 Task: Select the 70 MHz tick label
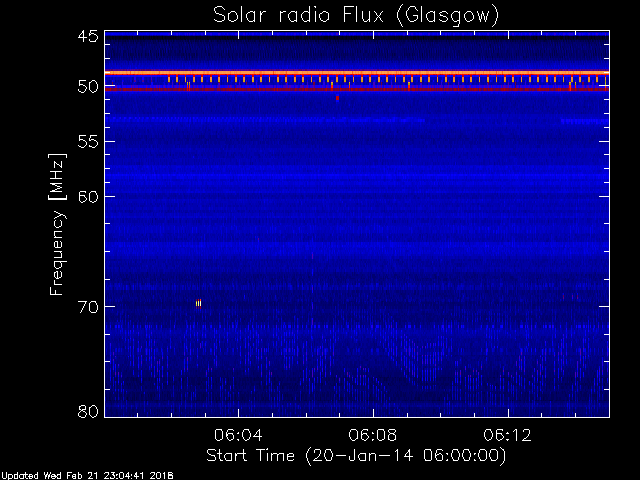(x=86, y=306)
